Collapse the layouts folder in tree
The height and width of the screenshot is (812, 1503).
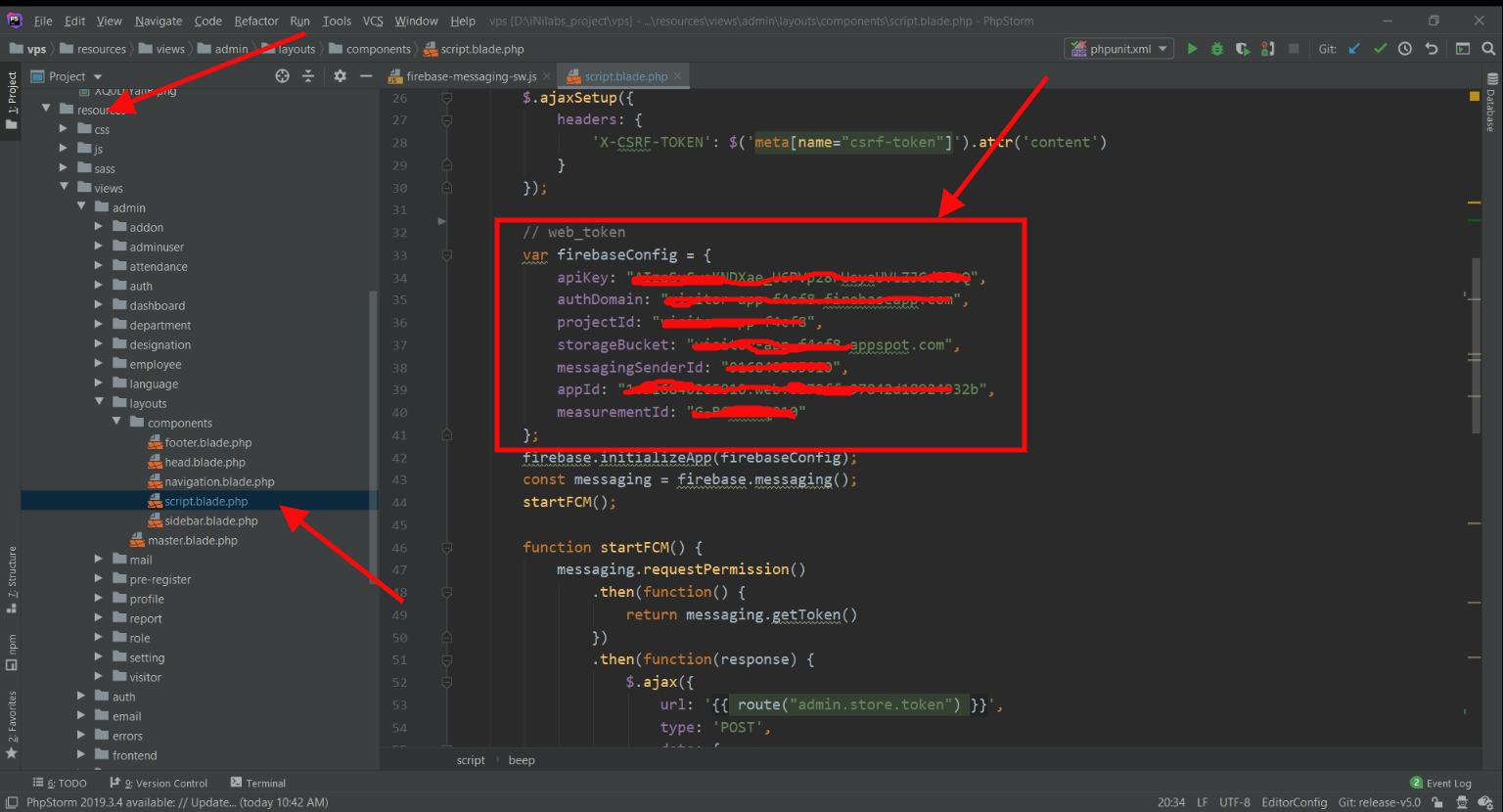pos(99,403)
